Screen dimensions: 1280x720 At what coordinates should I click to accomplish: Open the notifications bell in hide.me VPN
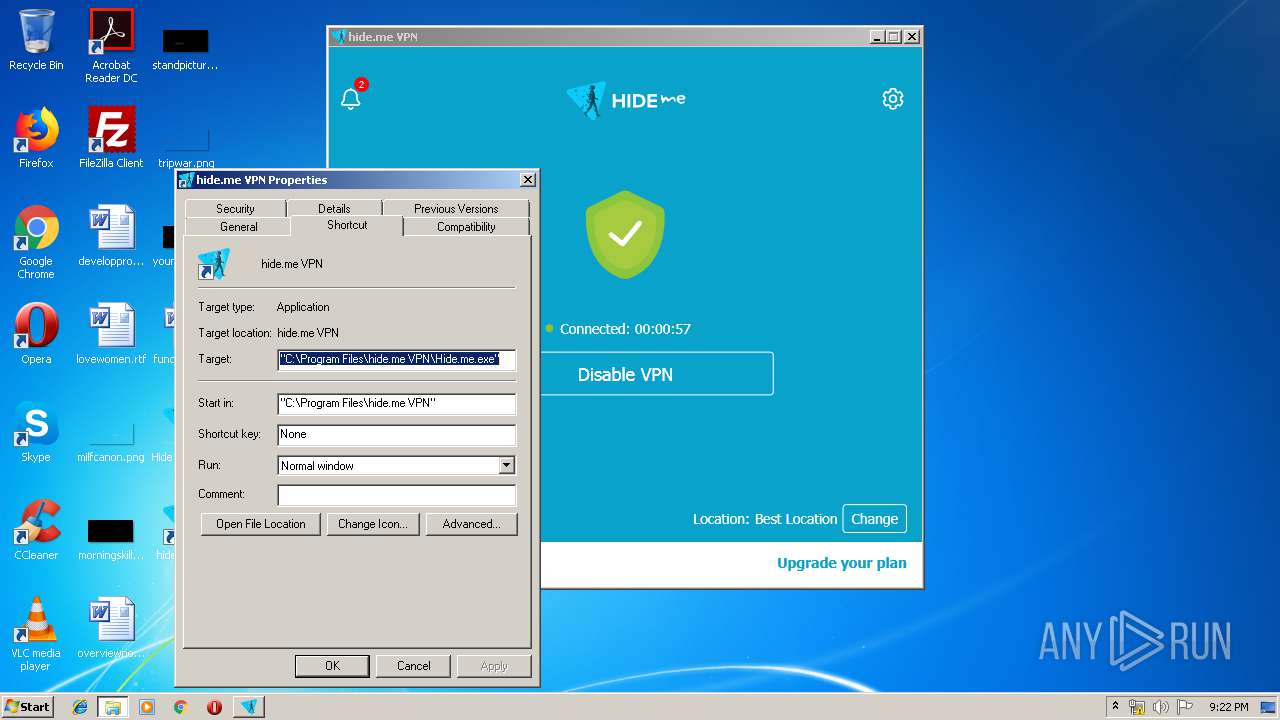(351, 98)
